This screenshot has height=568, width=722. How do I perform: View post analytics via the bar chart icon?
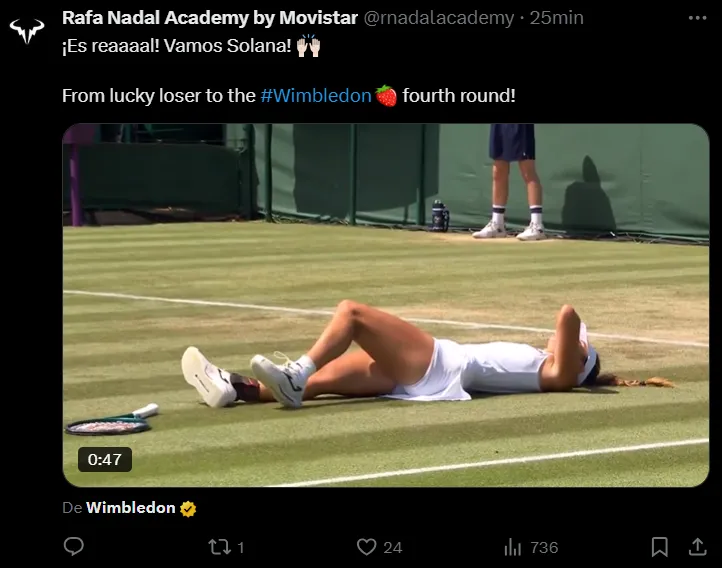(x=513, y=546)
